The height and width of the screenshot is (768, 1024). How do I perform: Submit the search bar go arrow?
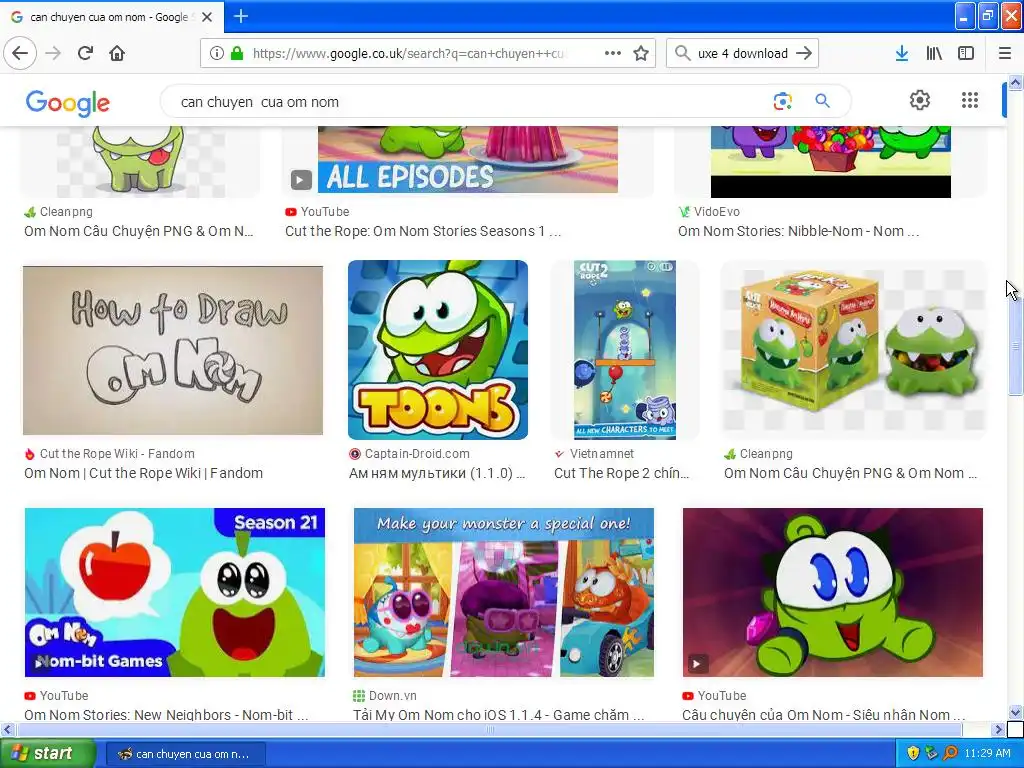coord(804,53)
